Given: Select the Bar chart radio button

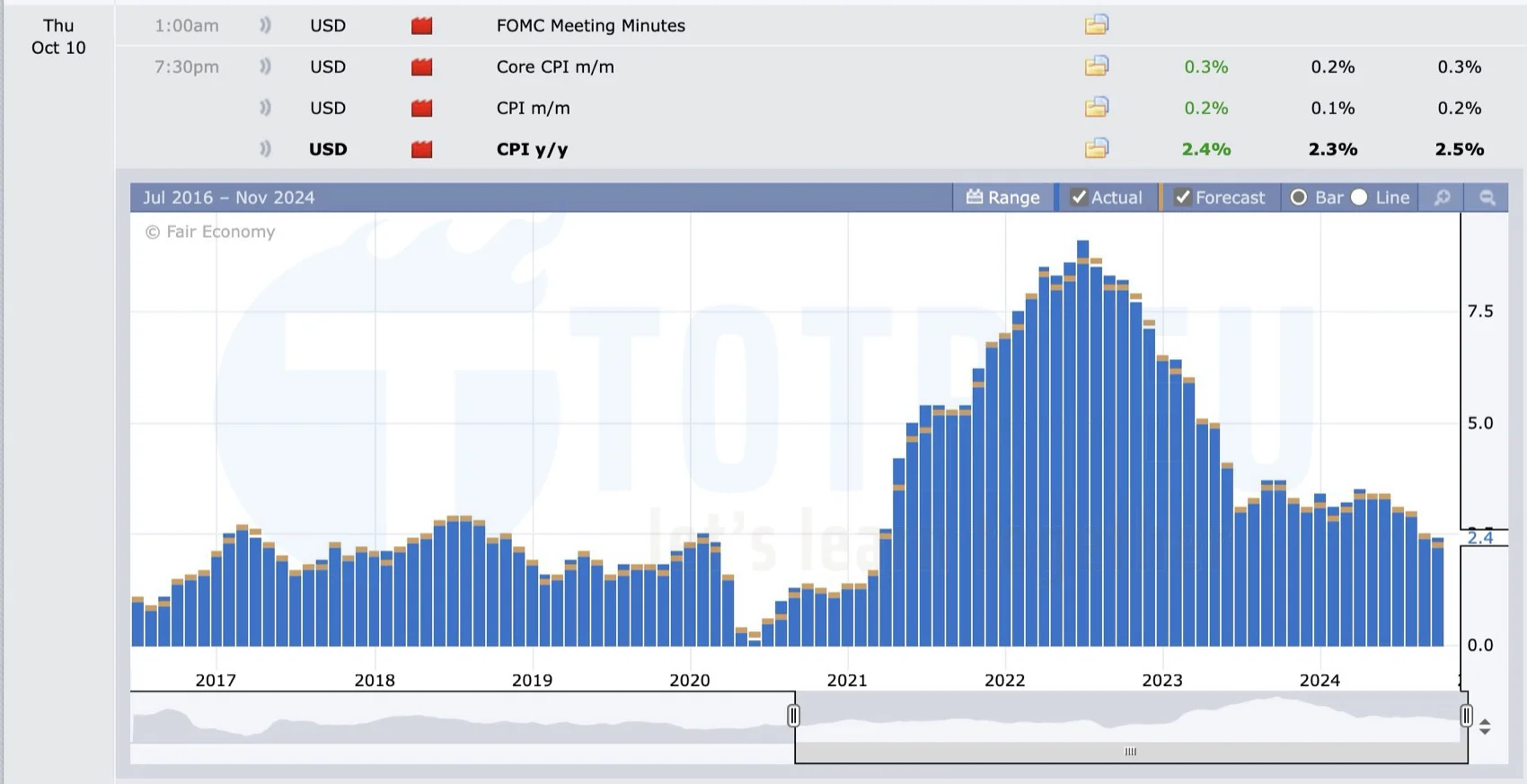Looking at the screenshot, I should (x=1299, y=198).
